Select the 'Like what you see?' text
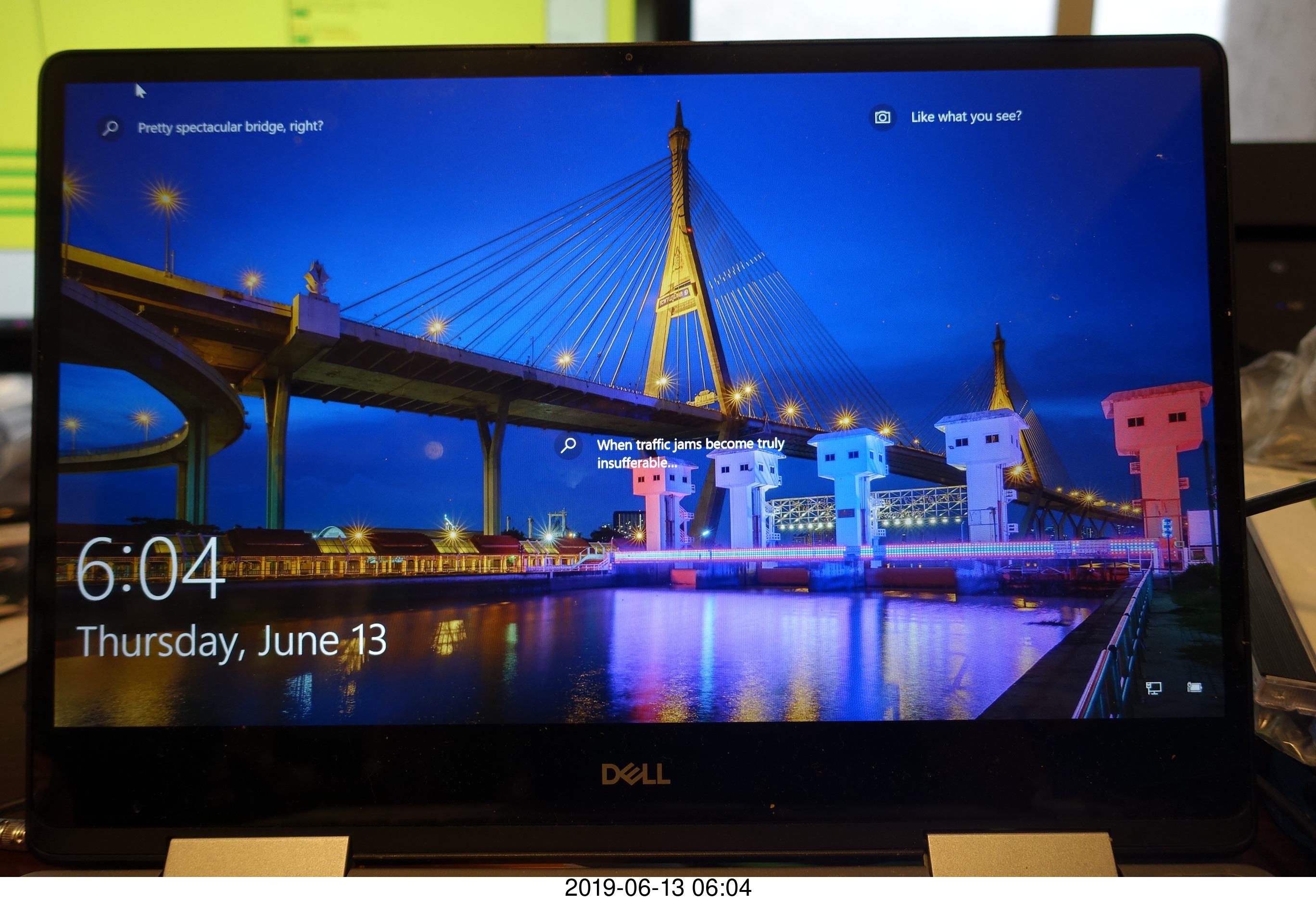1316x902 pixels. pyautogui.click(x=966, y=116)
